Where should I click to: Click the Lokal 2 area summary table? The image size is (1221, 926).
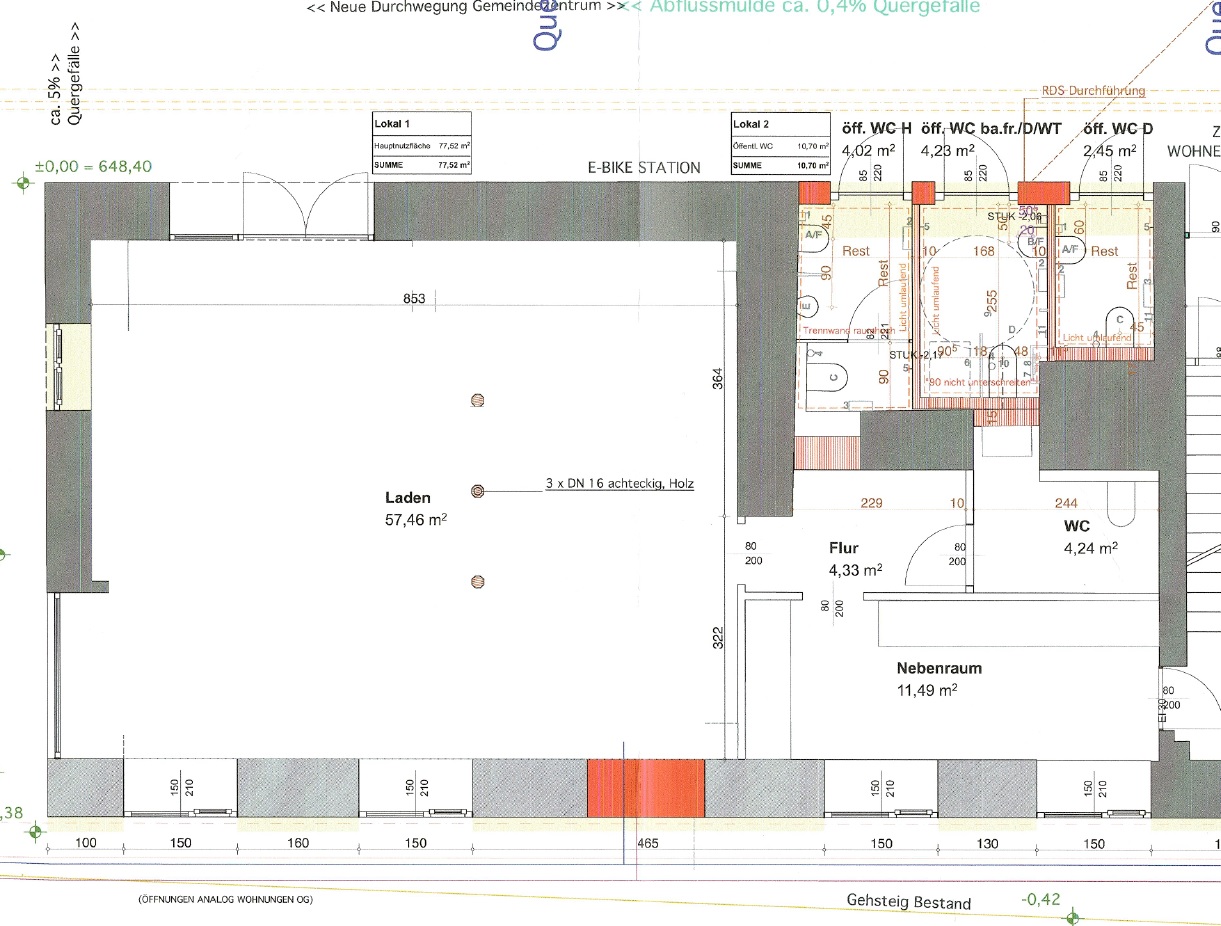pyautogui.click(x=781, y=144)
